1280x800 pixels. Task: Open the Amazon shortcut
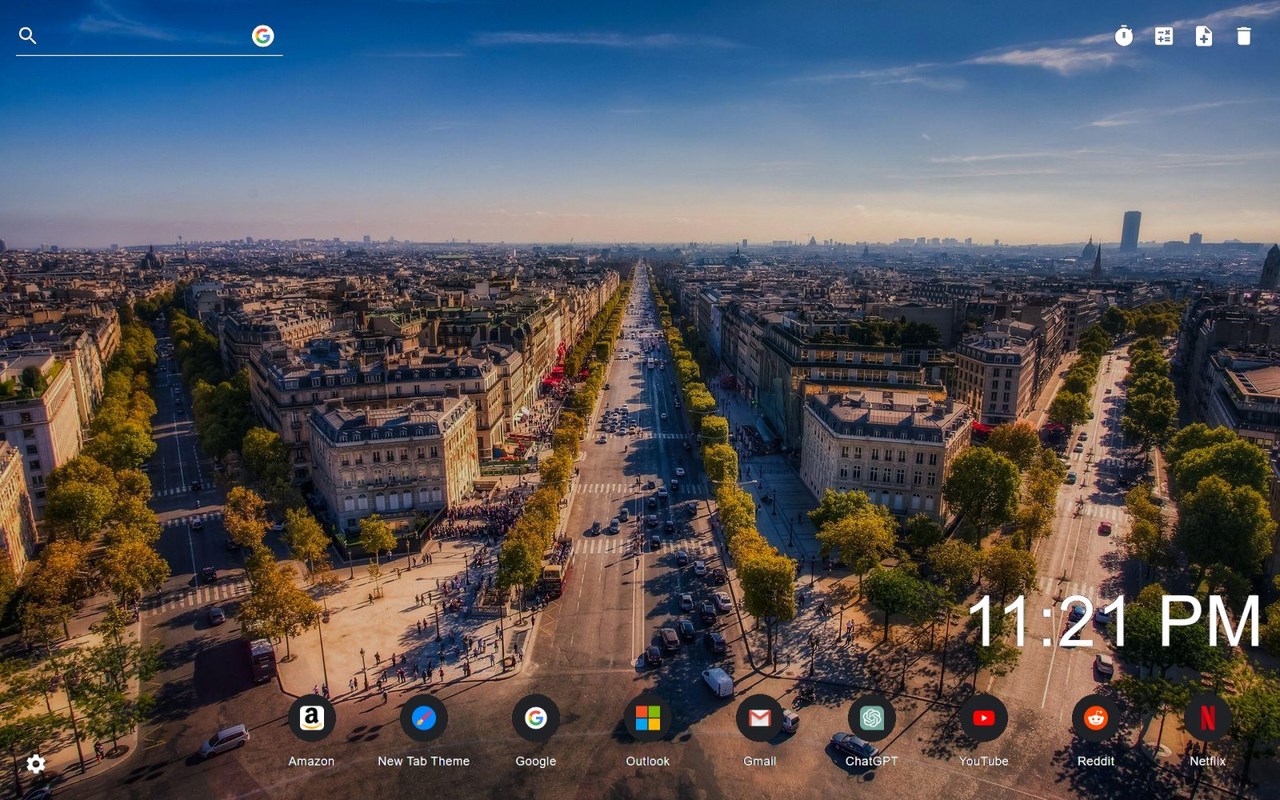click(x=312, y=718)
